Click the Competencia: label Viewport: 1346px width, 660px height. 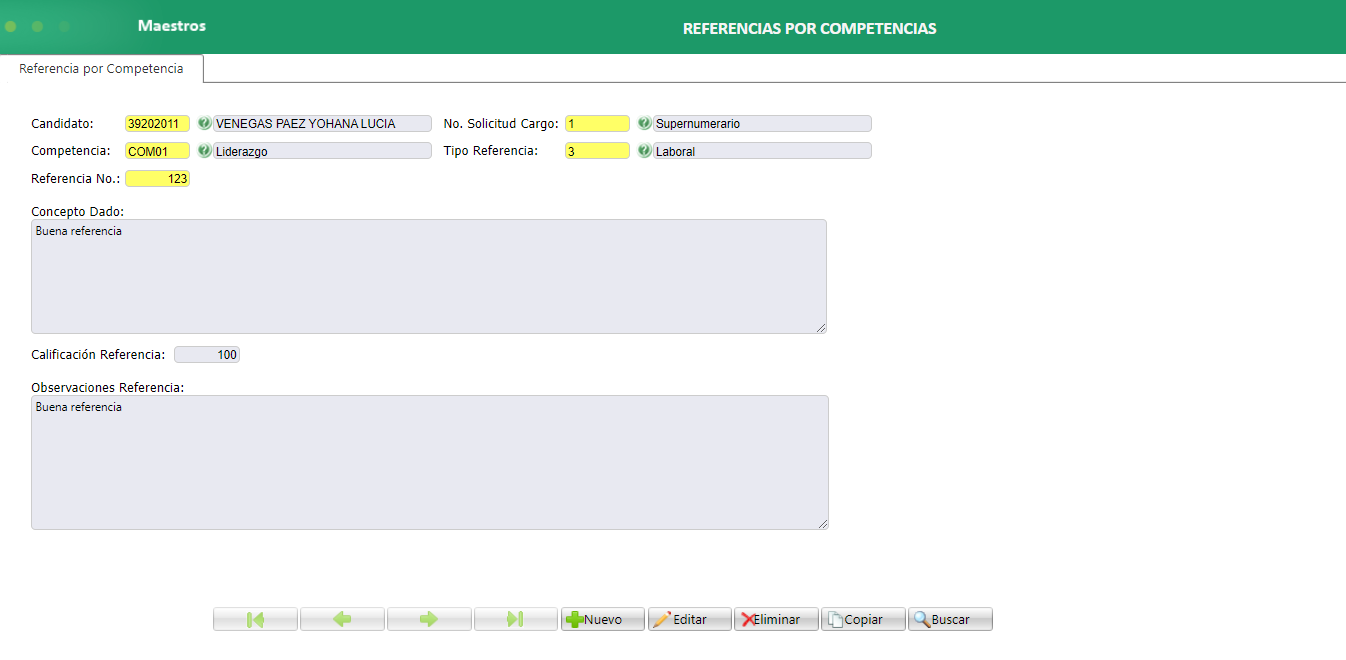point(71,151)
